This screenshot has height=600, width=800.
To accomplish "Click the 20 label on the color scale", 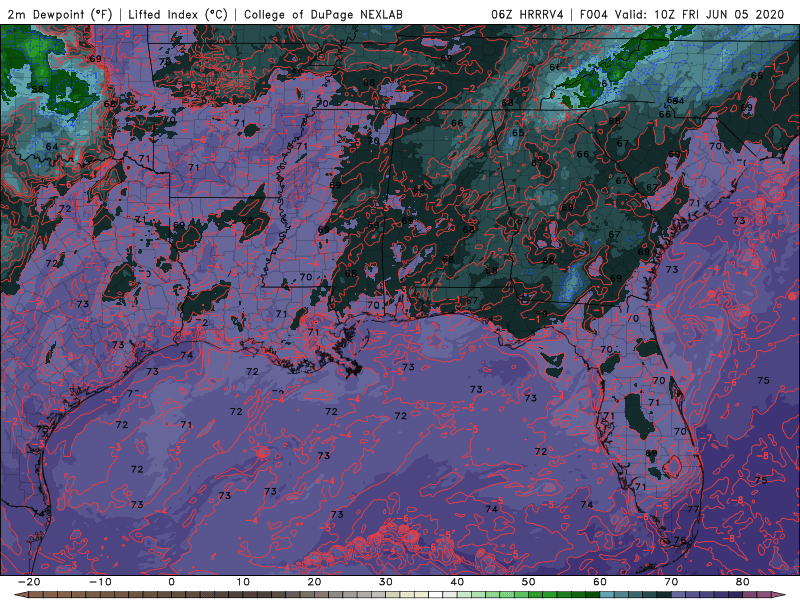I will click(314, 582).
